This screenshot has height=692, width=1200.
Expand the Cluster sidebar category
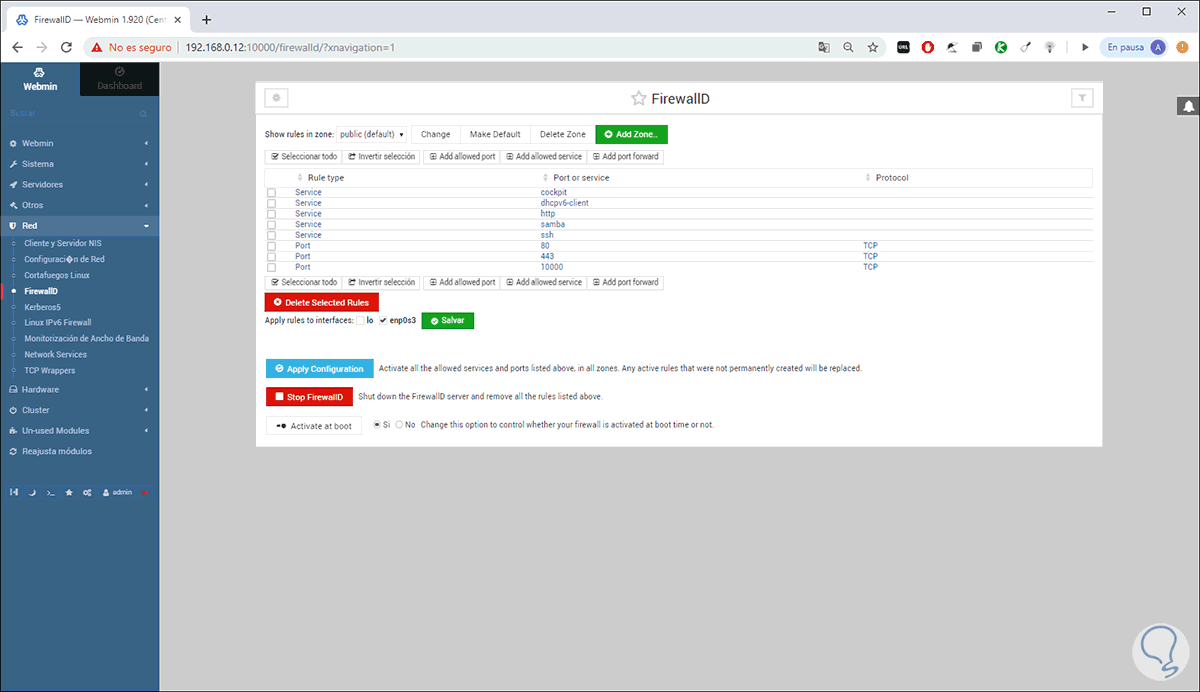(79, 410)
